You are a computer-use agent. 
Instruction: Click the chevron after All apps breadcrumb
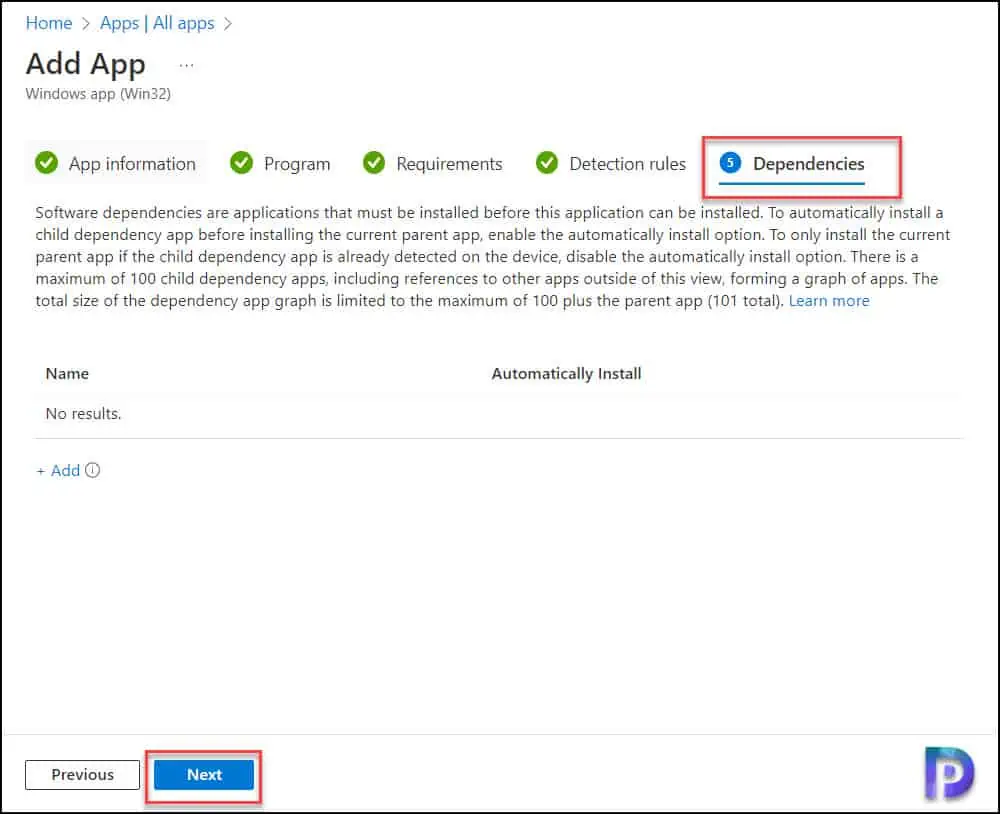point(228,24)
